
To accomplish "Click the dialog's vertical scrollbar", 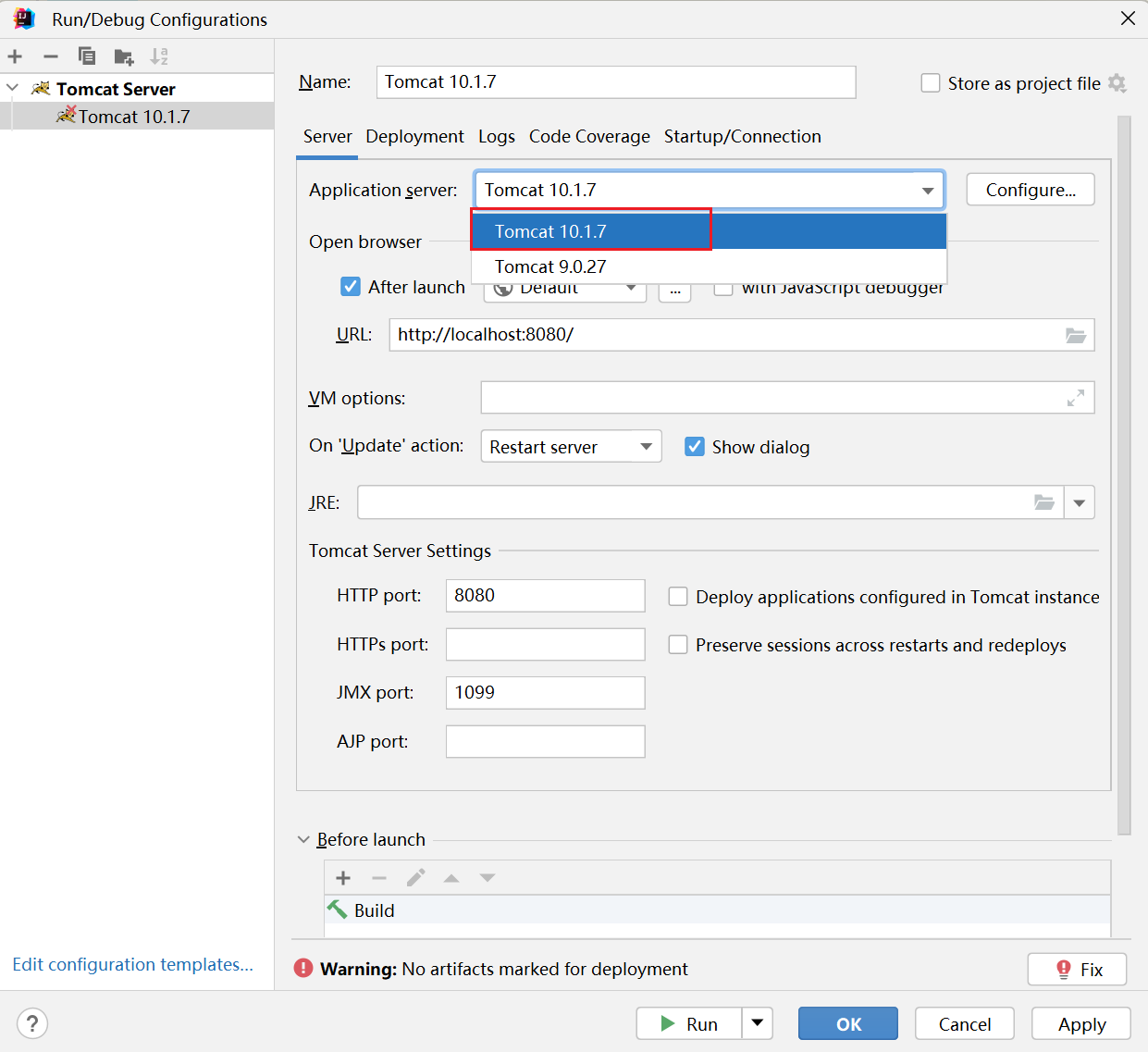I will pos(1124,476).
